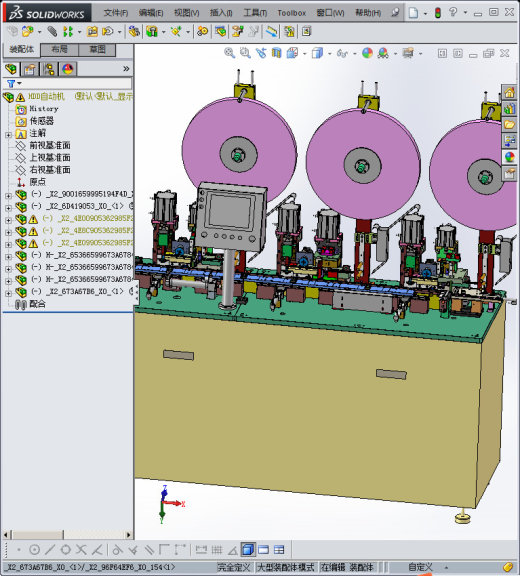Open the Appearances color ball task pane
520x576 pixels.
[509, 157]
